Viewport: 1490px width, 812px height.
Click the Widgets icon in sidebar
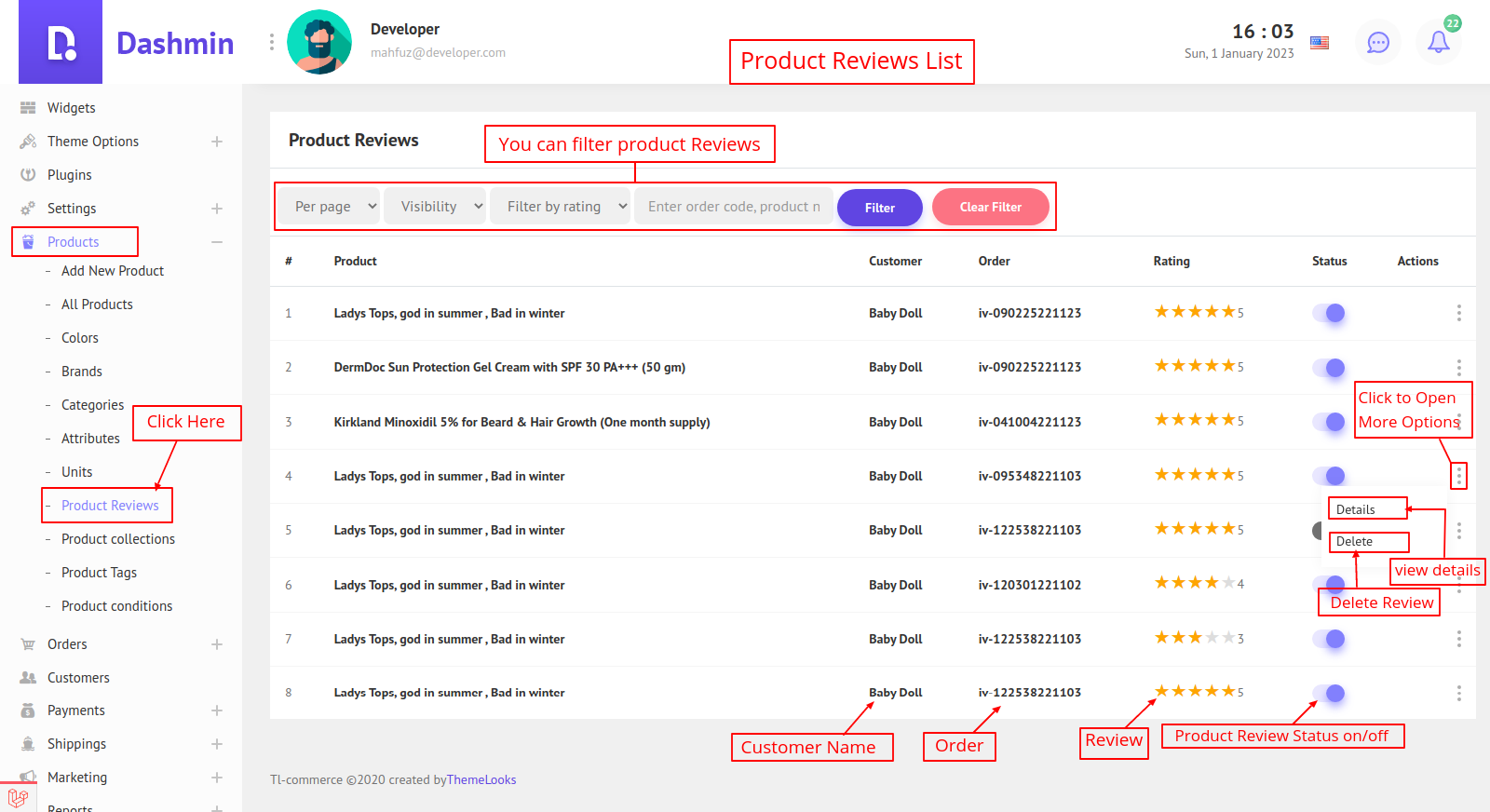click(28, 108)
